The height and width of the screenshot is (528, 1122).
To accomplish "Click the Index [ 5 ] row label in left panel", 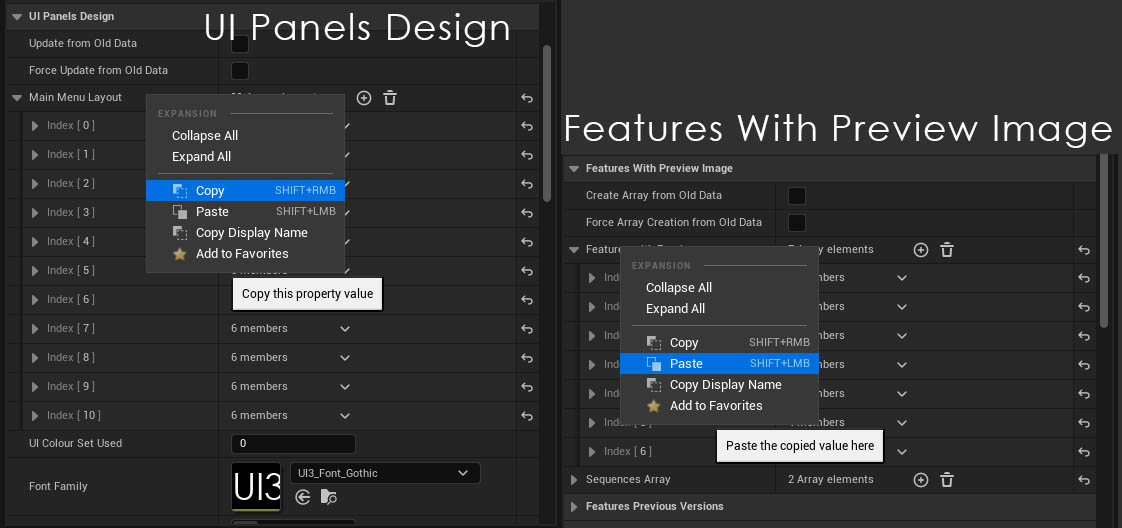I will coord(70,270).
